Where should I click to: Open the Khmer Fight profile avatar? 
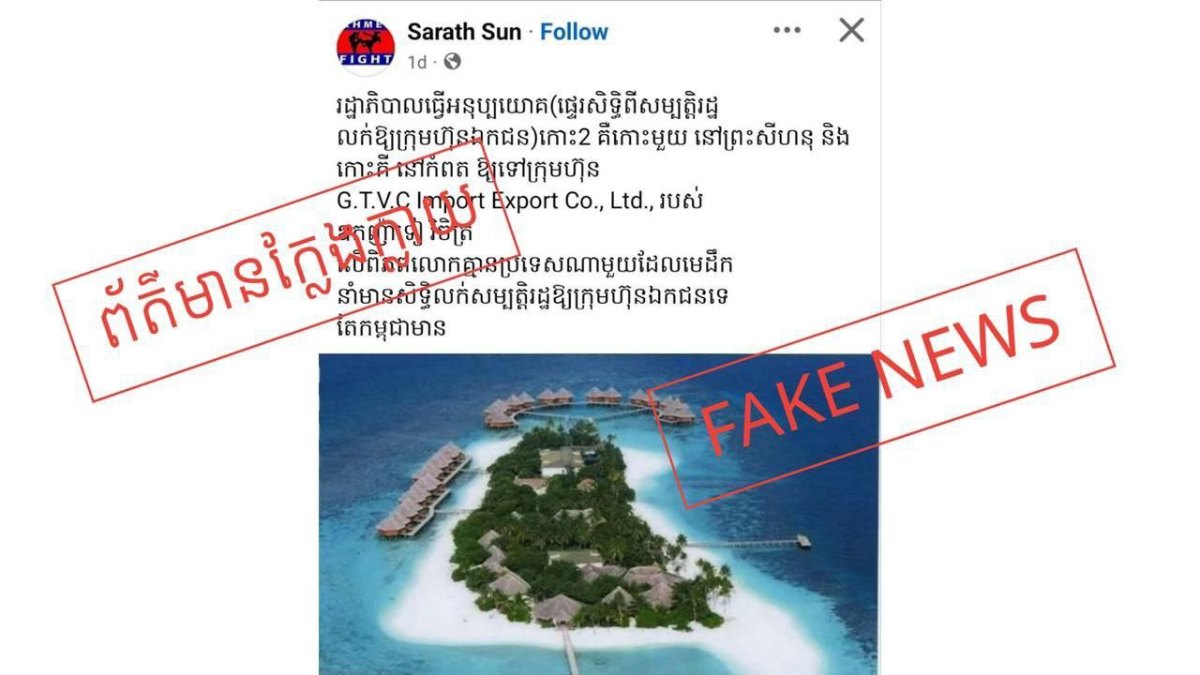click(365, 45)
